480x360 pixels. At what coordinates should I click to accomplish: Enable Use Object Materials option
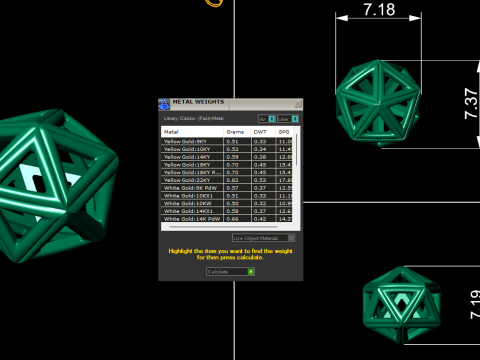(x=263, y=238)
